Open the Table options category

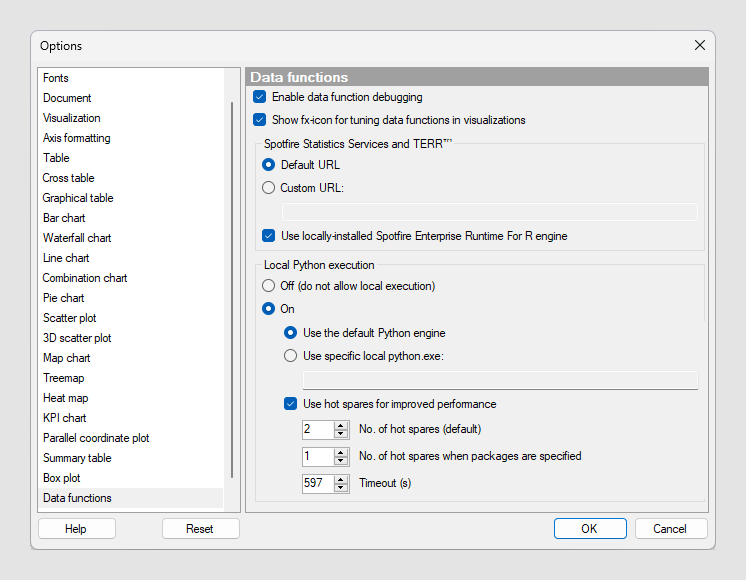tap(130, 158)
